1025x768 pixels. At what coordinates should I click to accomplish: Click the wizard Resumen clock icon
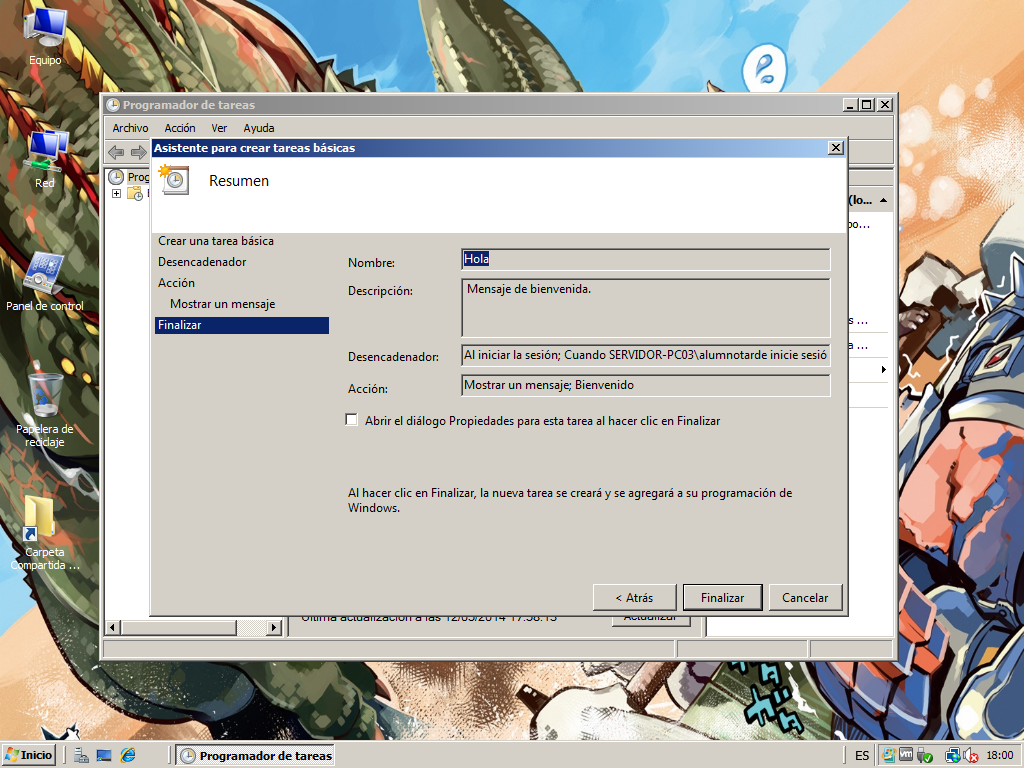click(x=174, y=180)
